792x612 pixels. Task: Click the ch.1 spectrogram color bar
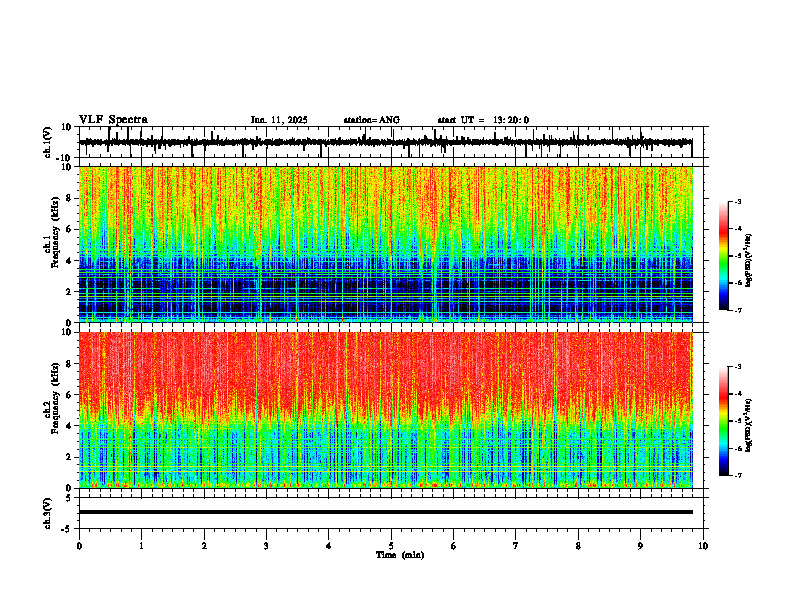[x=724, y=256]
